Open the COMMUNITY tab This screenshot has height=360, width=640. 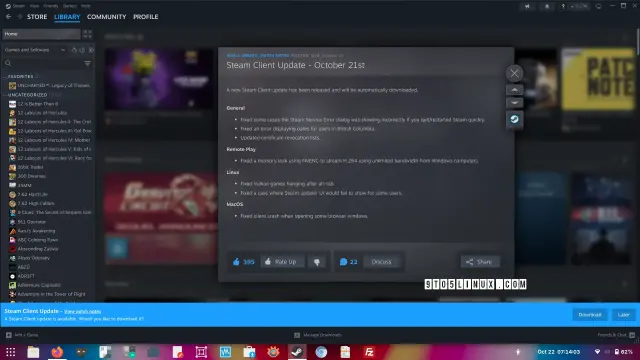[x=106, y=17]
